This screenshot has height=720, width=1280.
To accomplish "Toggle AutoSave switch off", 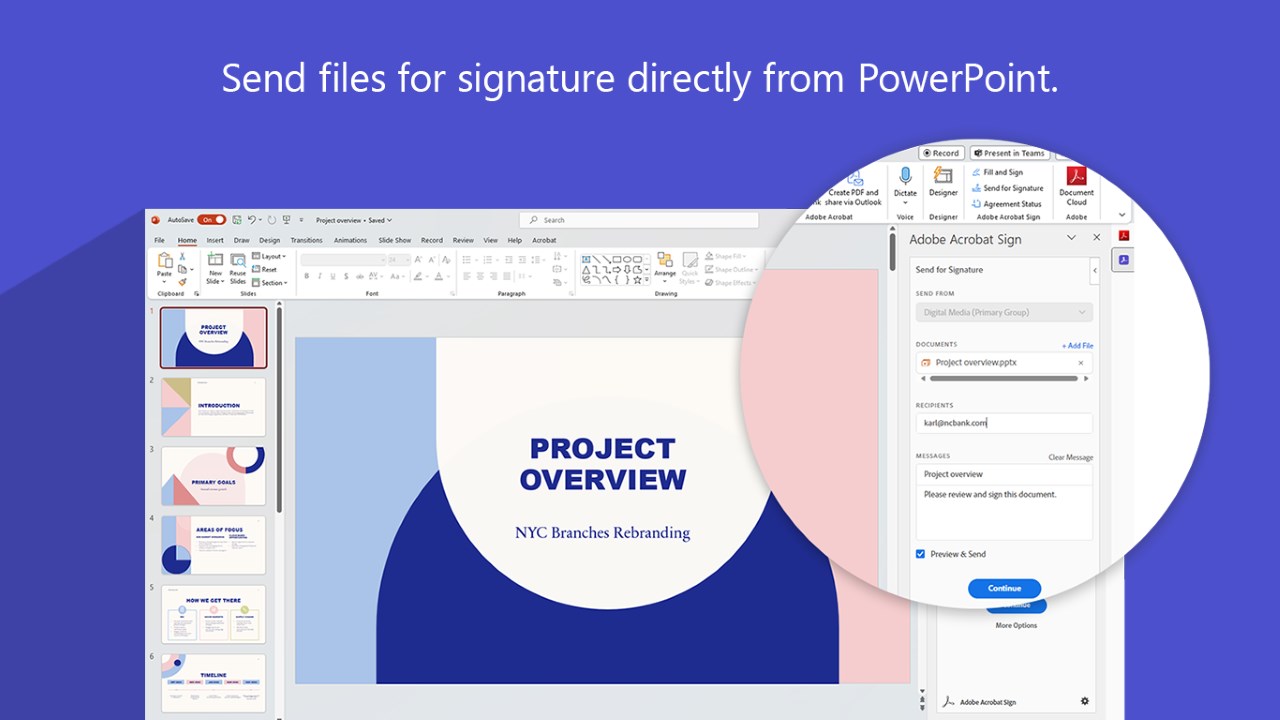I will point(212,220).
